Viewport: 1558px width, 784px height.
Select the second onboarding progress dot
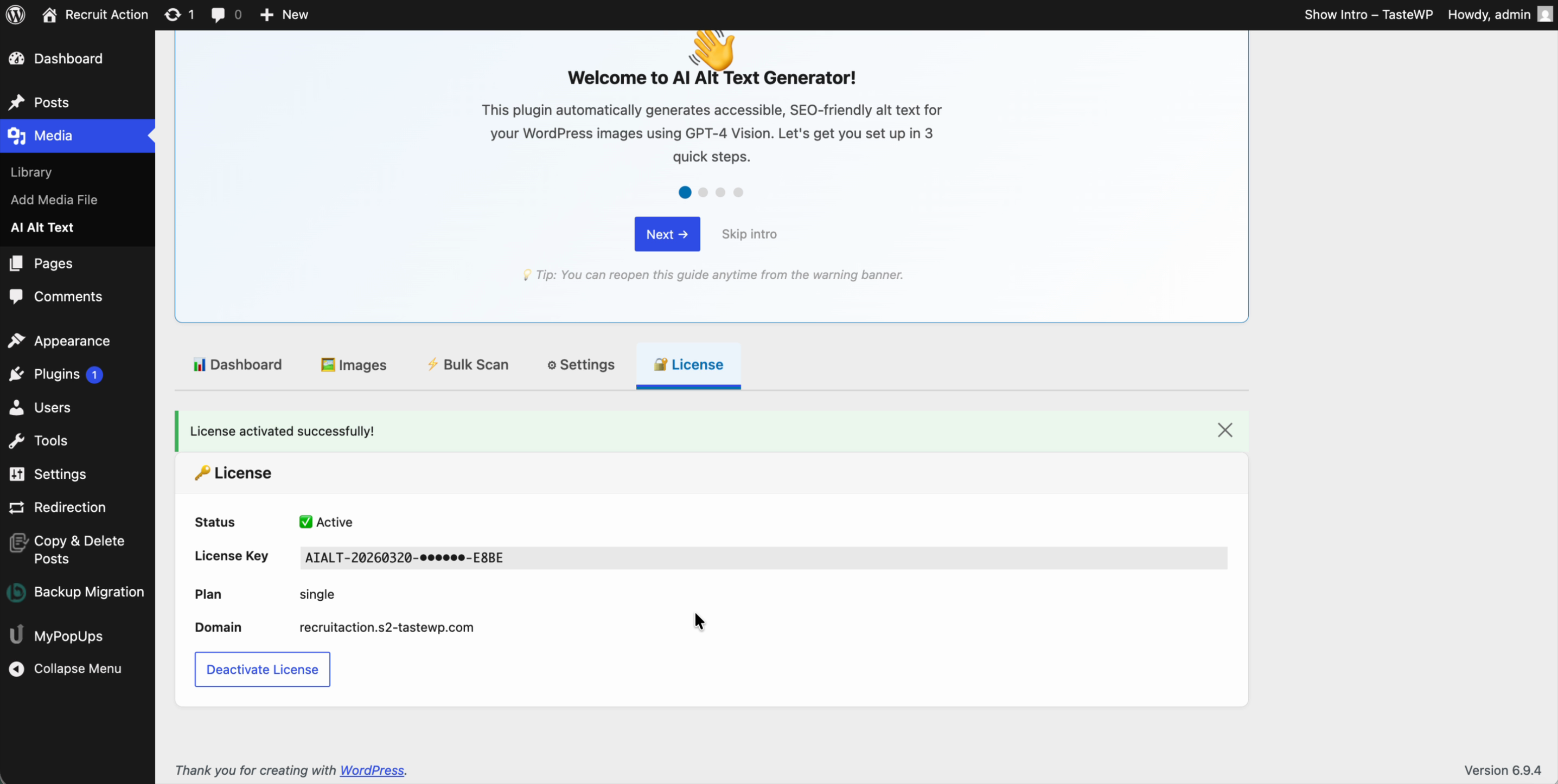[702, 191]
